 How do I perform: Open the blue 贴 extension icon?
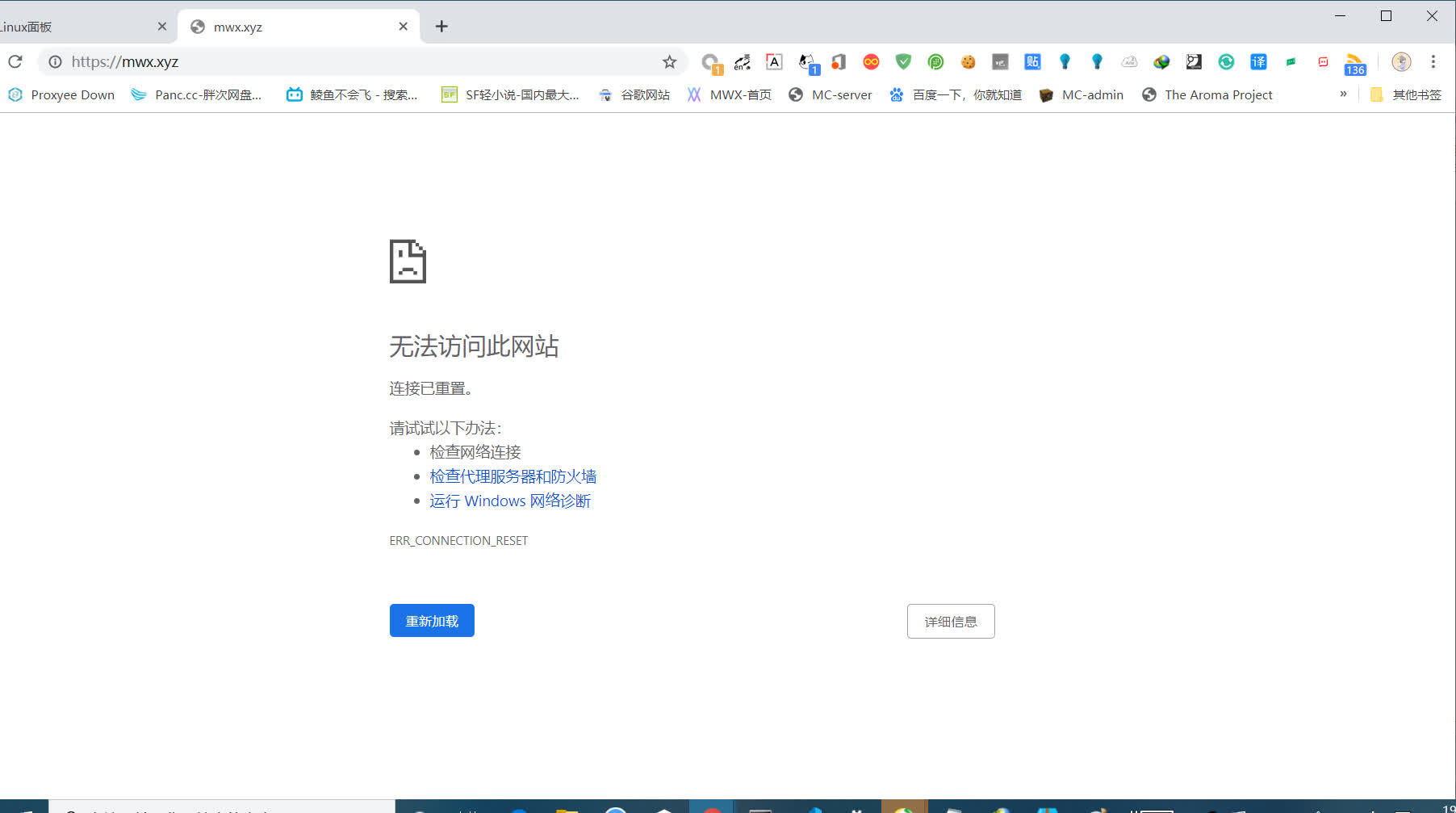pos(1032,61)
